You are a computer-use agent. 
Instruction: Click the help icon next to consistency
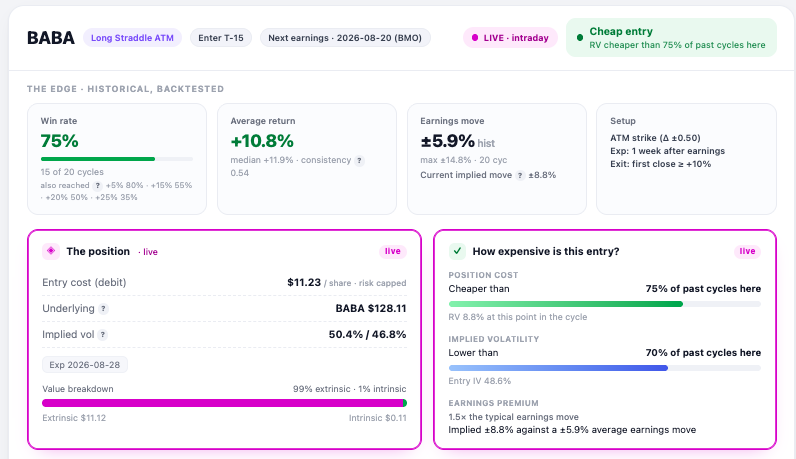359,160
